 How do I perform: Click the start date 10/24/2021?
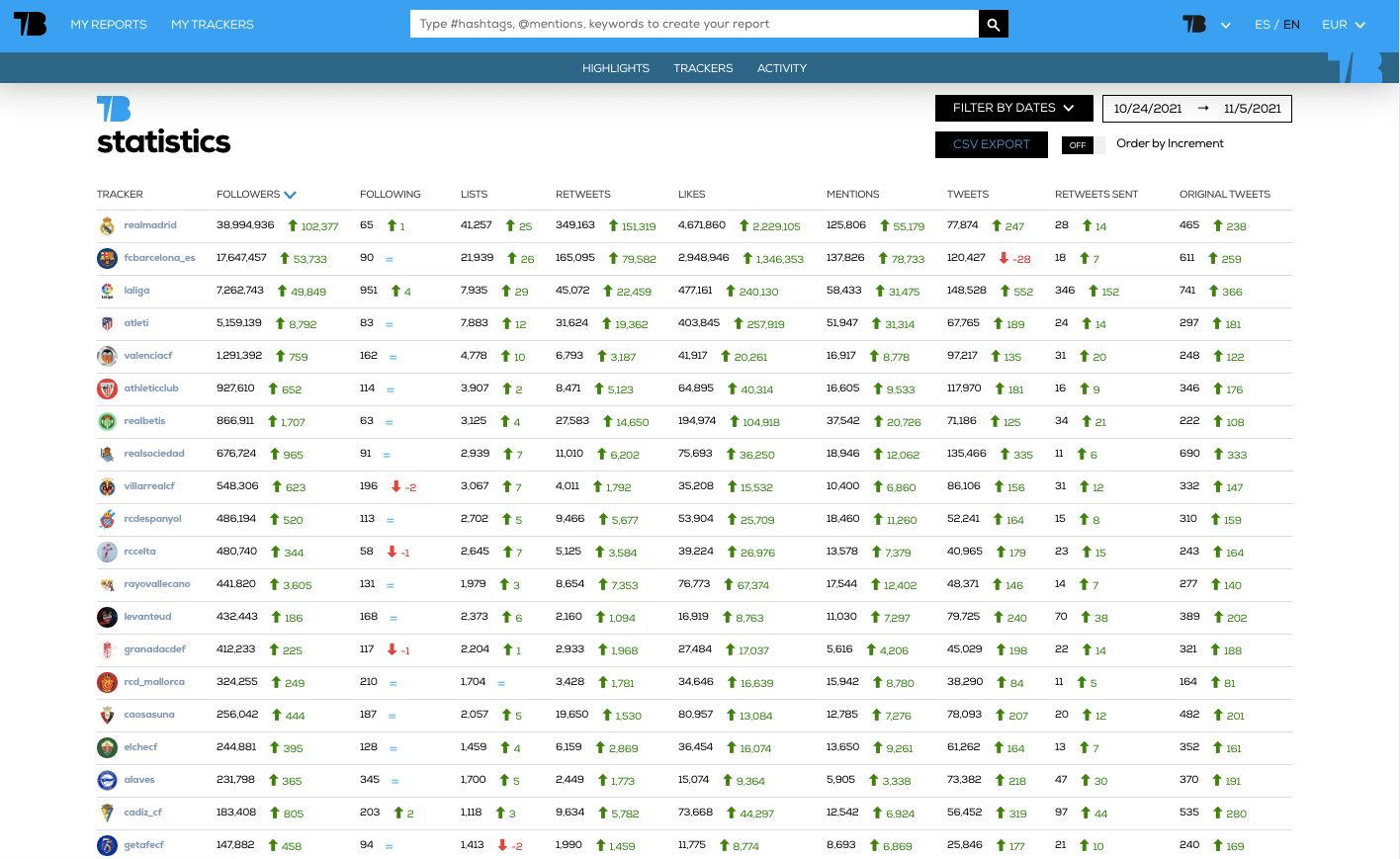(x=1148, y=109)
